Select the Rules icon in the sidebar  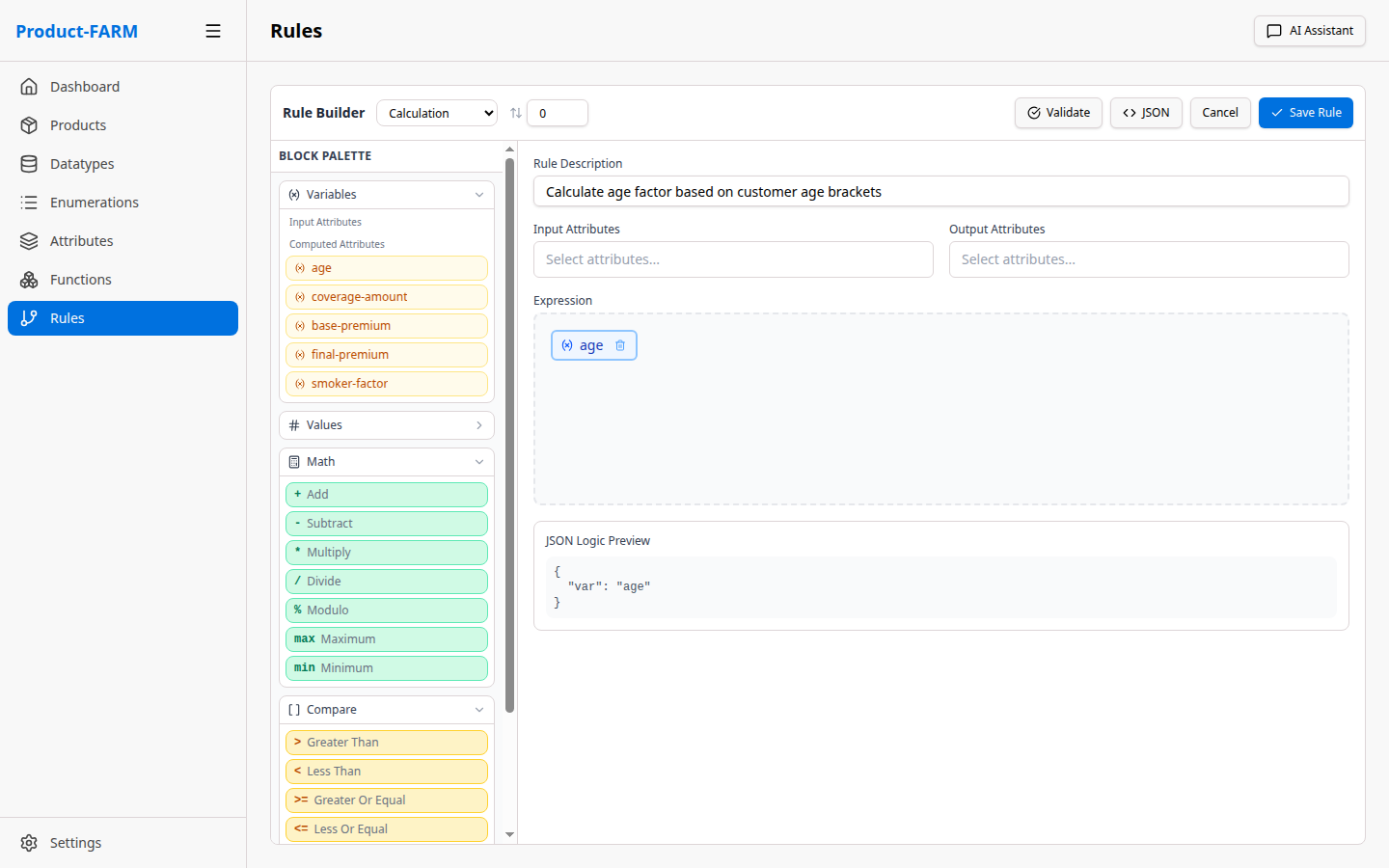(x=30, y=318)
